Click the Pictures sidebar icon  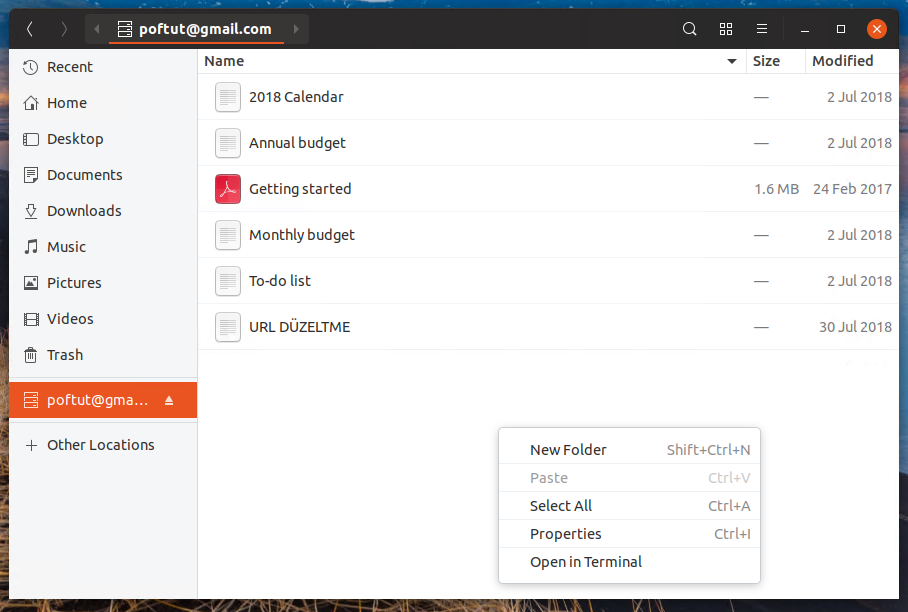(31, 283)
